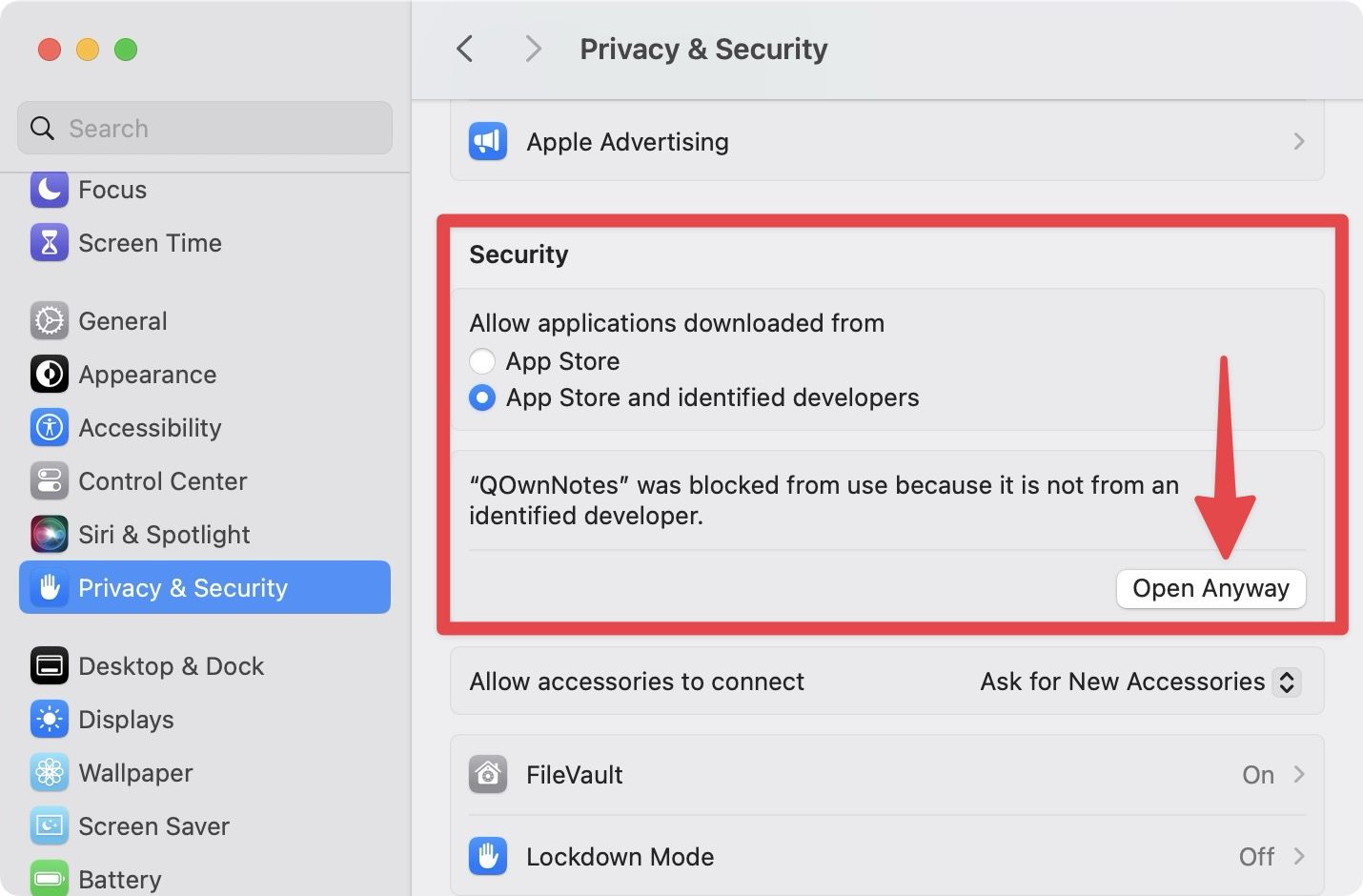
Task: Expand FileVault settings via right chevron
Action: click(x=1298, y=775)
